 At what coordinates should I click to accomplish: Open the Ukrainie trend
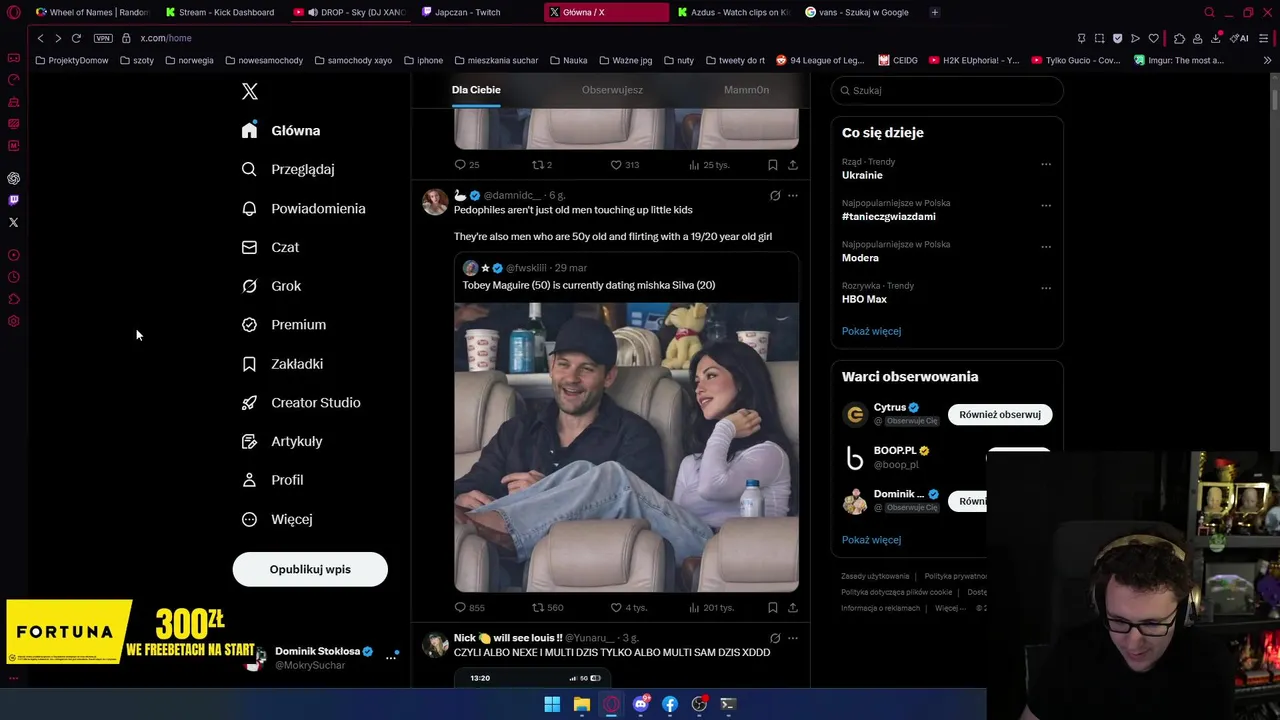(x=862, y=175)
